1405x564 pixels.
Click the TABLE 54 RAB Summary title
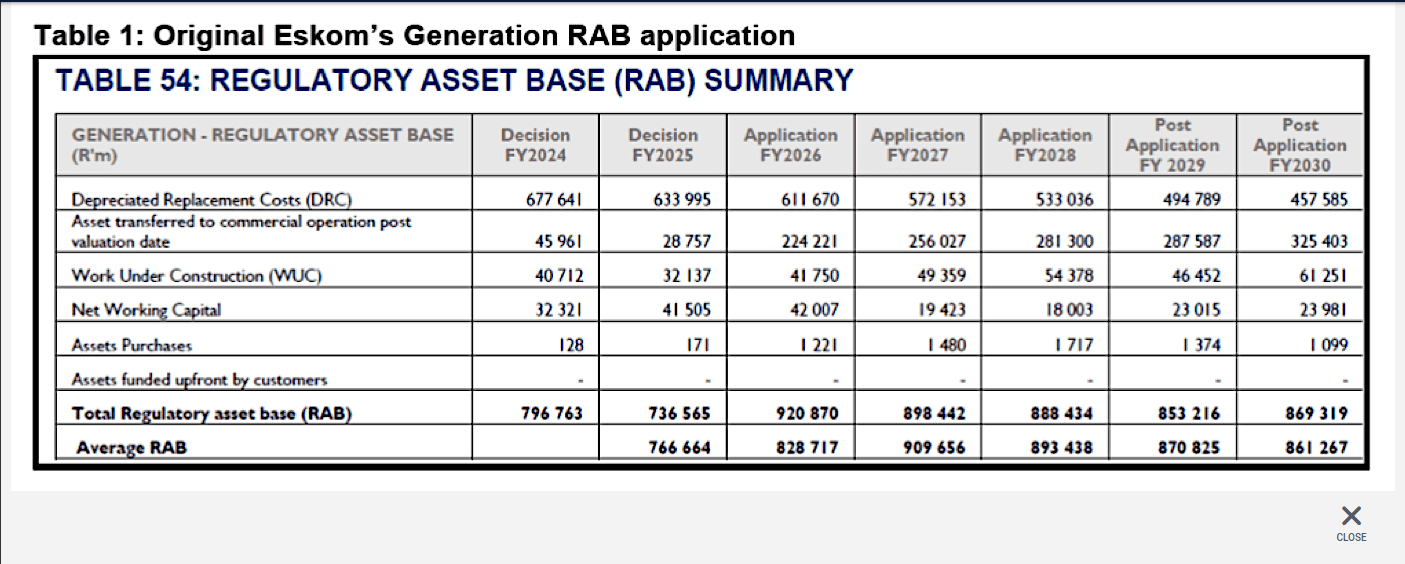pyautogui.click(x=454, y=80)
